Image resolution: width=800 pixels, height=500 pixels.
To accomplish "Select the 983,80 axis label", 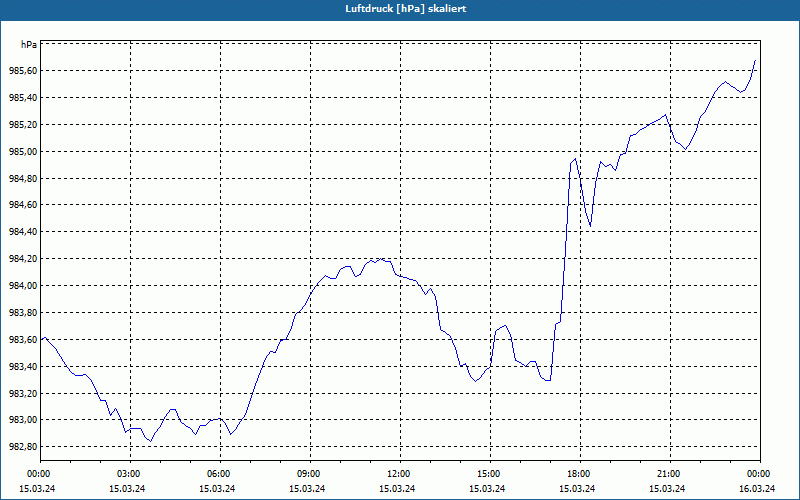I will [x=23, y=312].
